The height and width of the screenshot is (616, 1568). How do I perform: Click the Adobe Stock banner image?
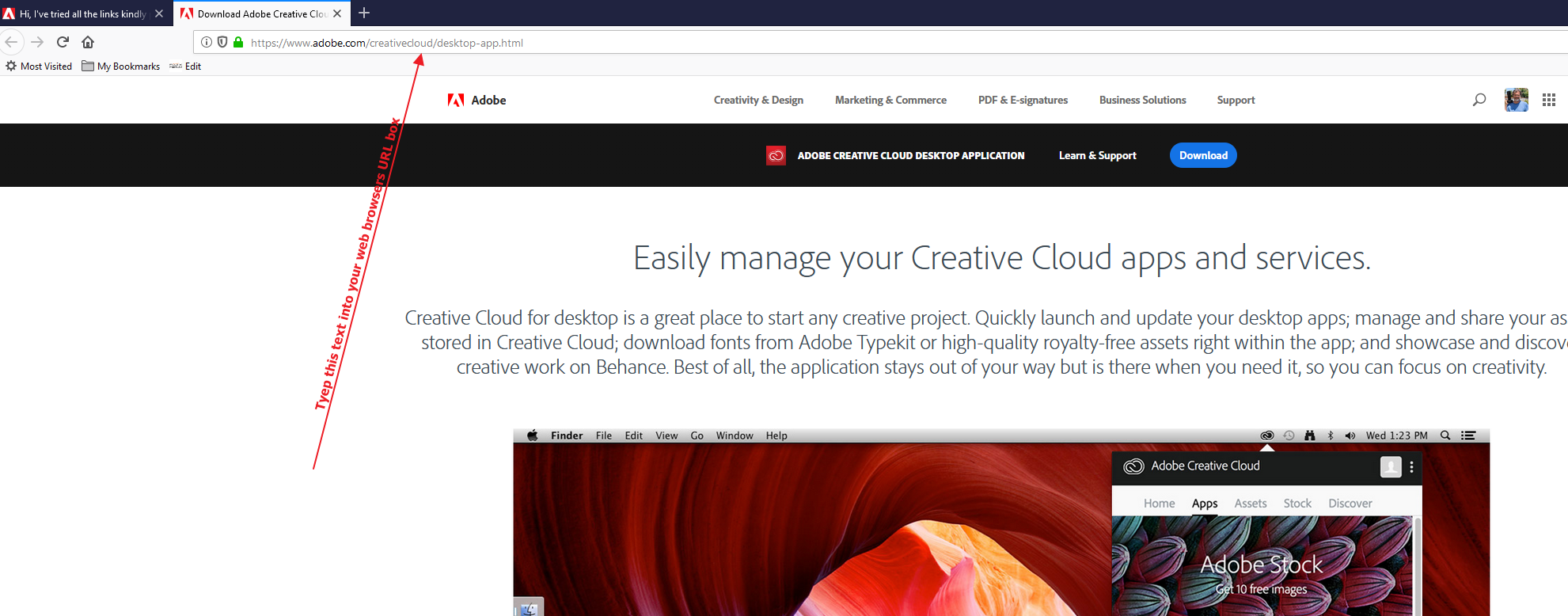[1262, 566]
